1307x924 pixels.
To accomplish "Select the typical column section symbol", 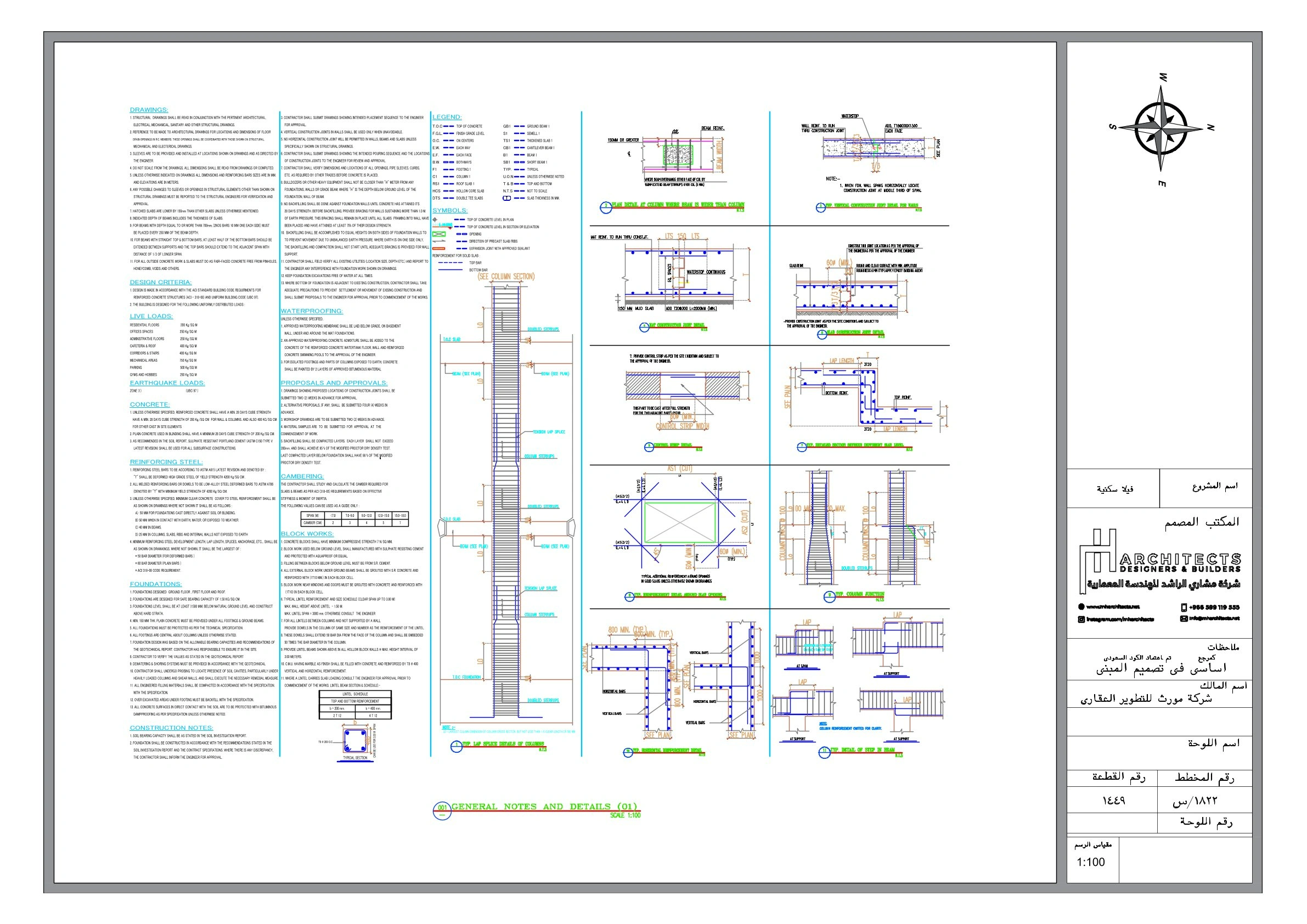I will tap(354, 742).
